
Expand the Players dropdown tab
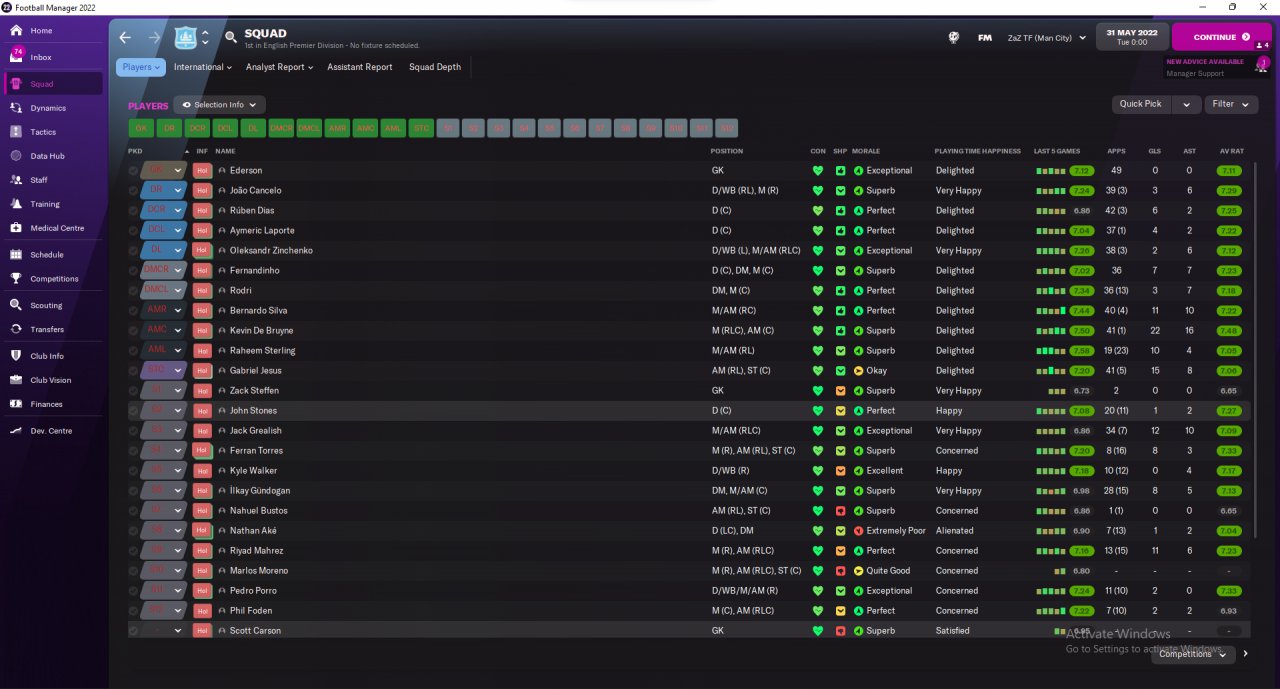(141, 67)
